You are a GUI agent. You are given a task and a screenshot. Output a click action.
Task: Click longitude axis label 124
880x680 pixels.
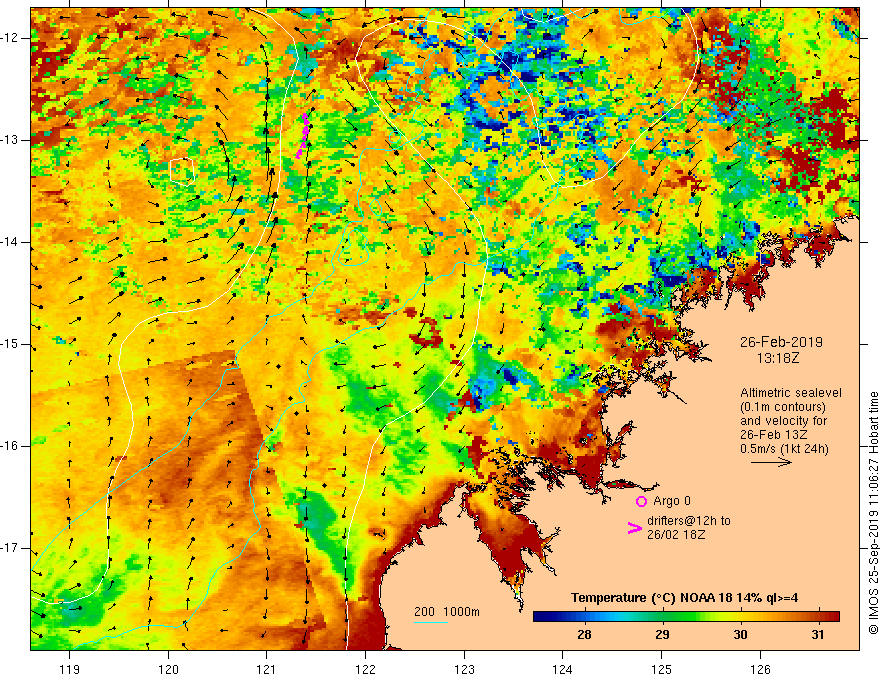coord(563,669)
